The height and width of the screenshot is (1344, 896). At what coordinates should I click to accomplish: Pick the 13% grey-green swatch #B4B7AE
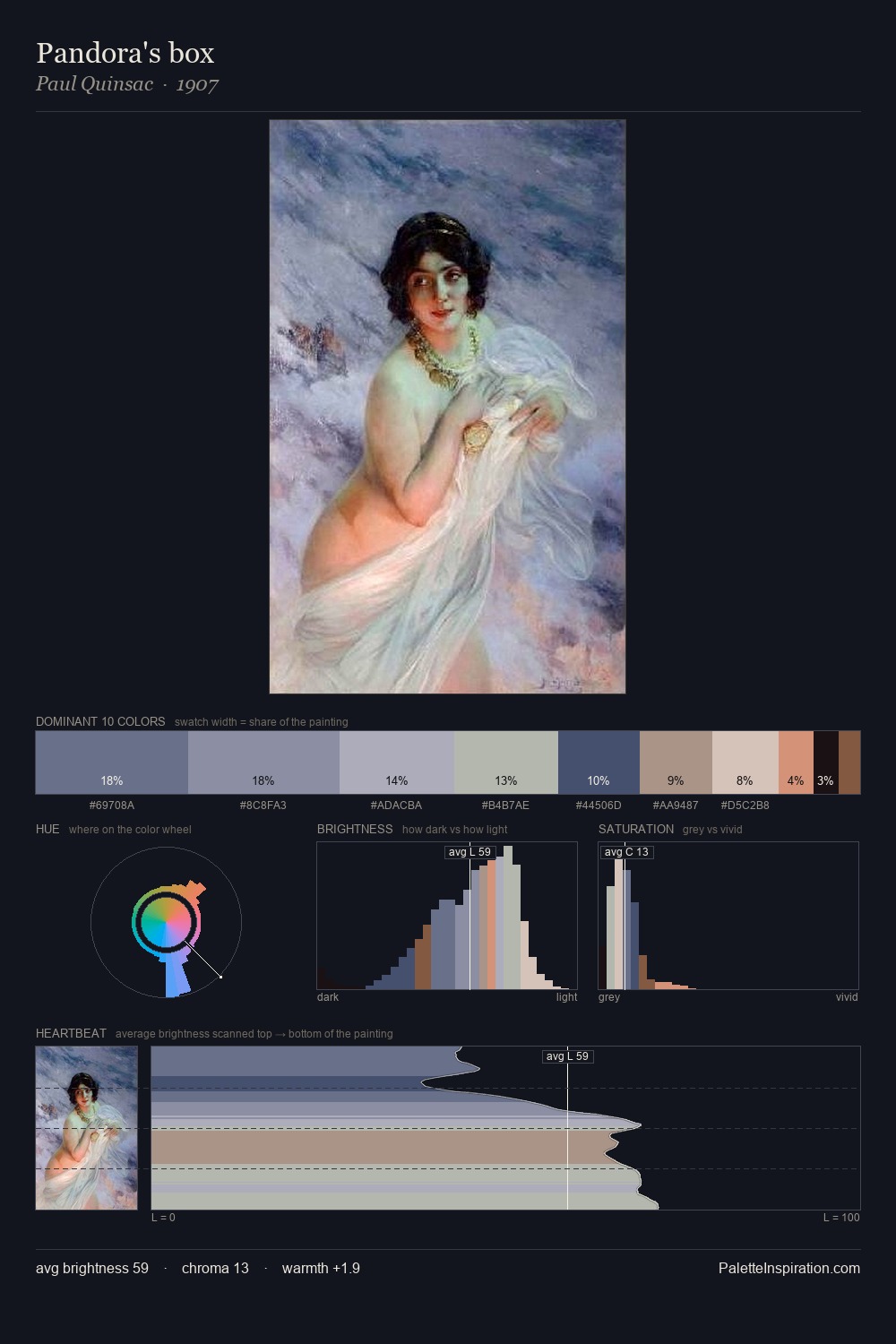[506, 762]
